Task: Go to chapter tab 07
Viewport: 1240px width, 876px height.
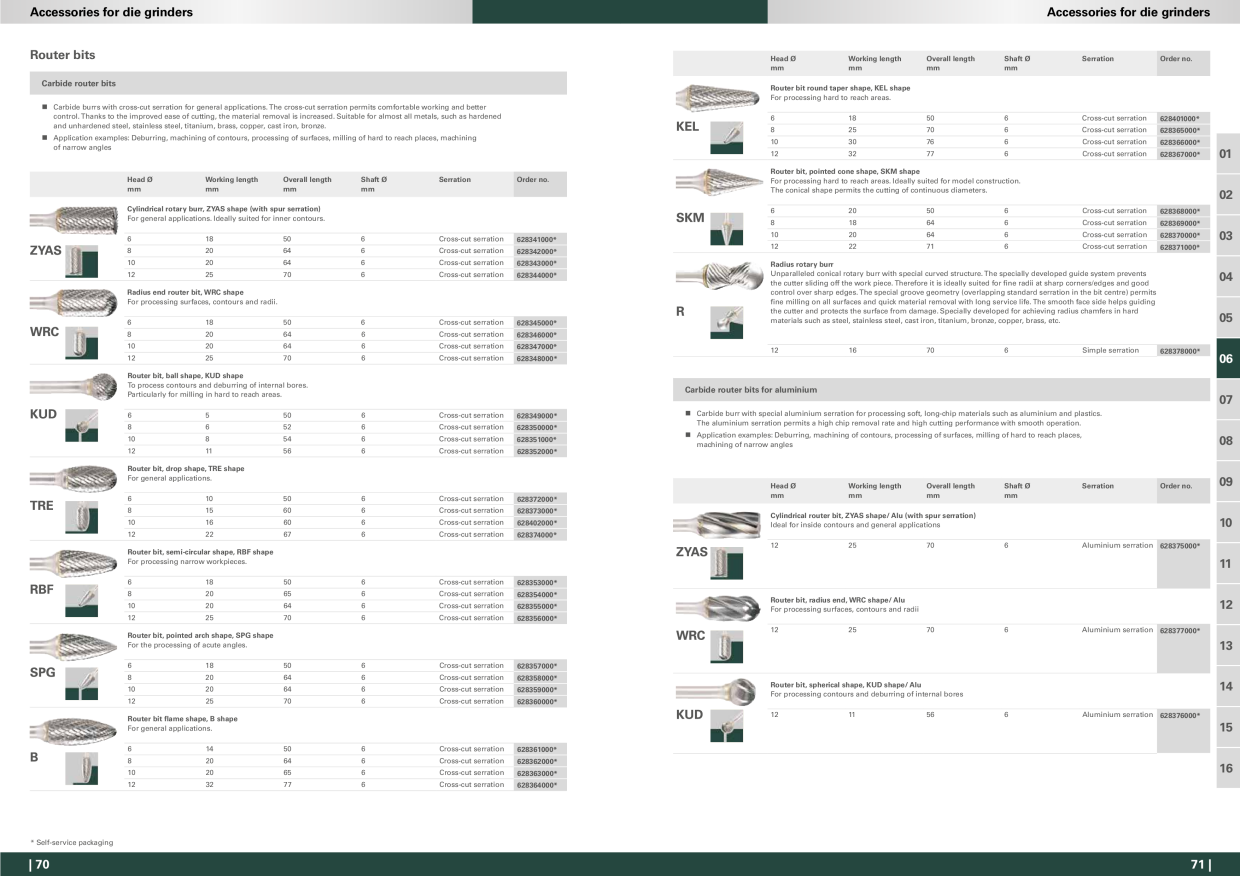Action: pos(1227,399)
